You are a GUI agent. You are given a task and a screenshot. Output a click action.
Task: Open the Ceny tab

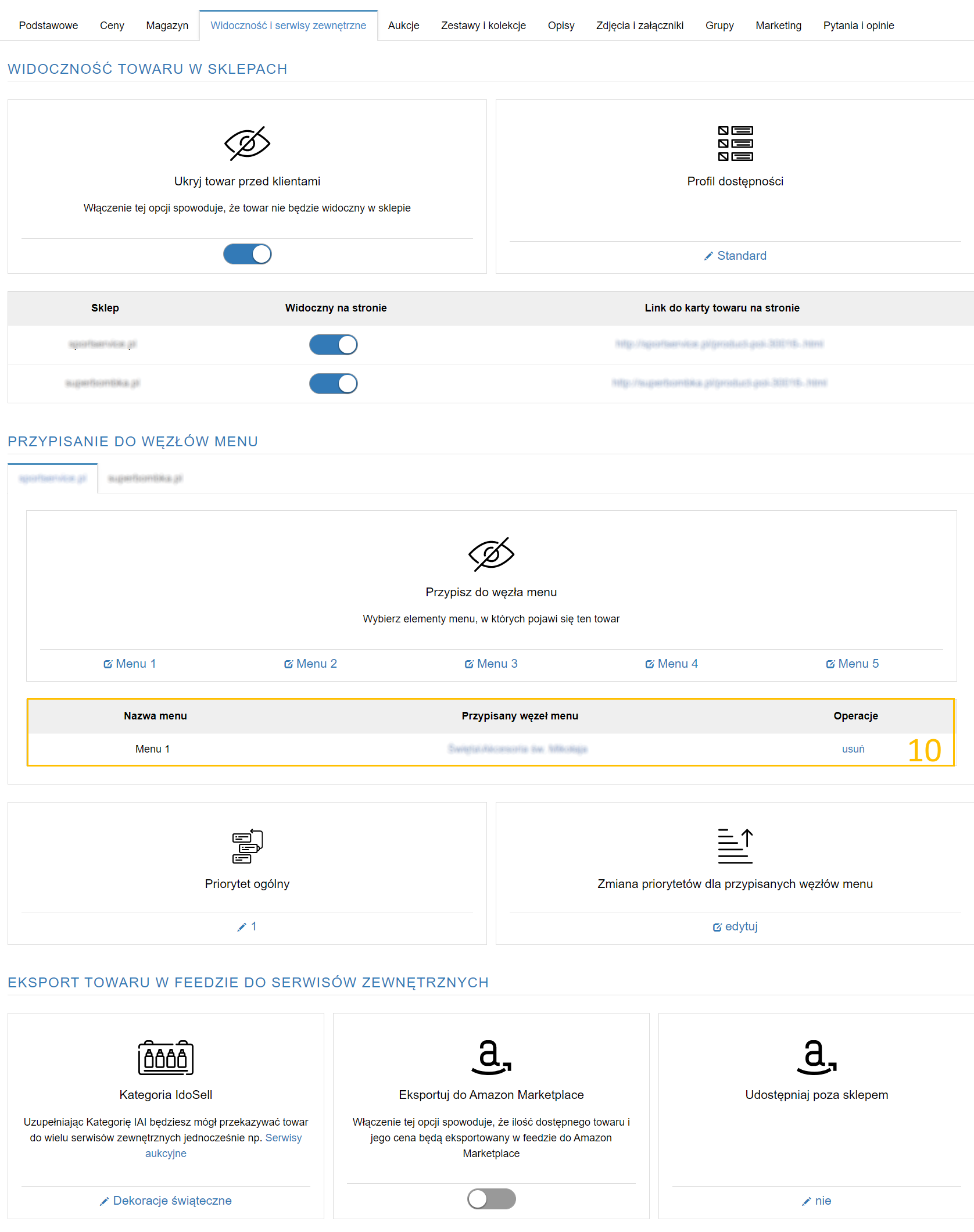[112, 26]
